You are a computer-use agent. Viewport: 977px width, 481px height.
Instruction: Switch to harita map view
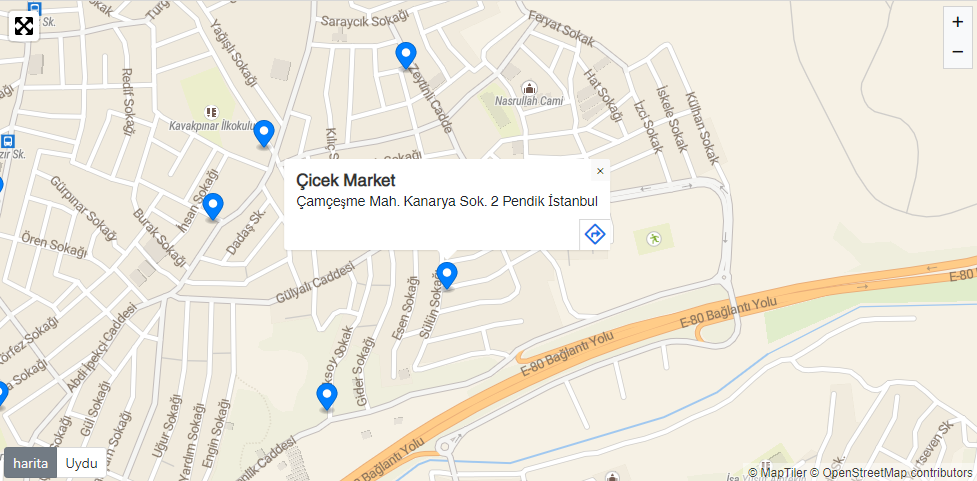pyautogui.click(x=31, y=463)
